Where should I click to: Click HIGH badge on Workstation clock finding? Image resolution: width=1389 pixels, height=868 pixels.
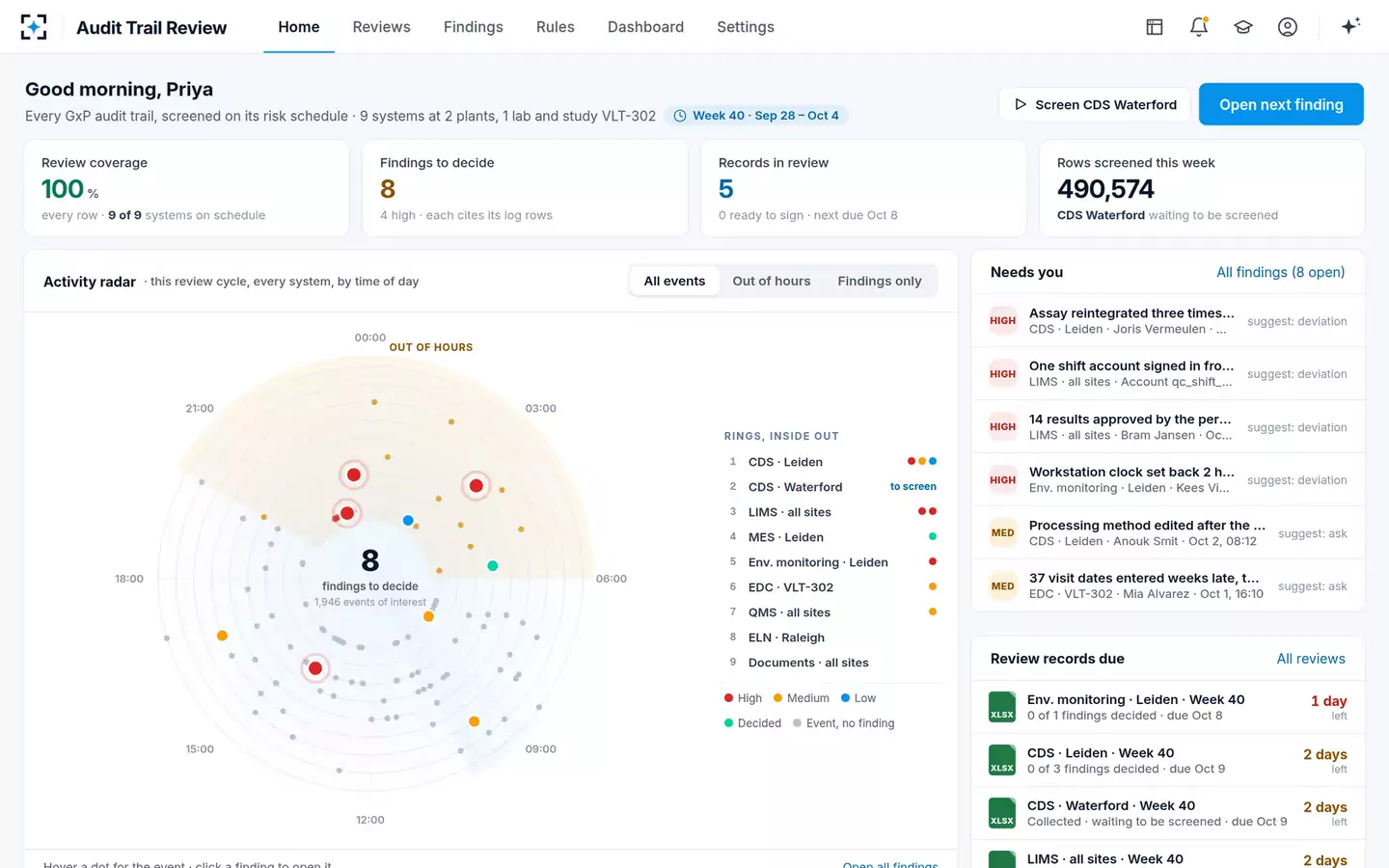1003,480
